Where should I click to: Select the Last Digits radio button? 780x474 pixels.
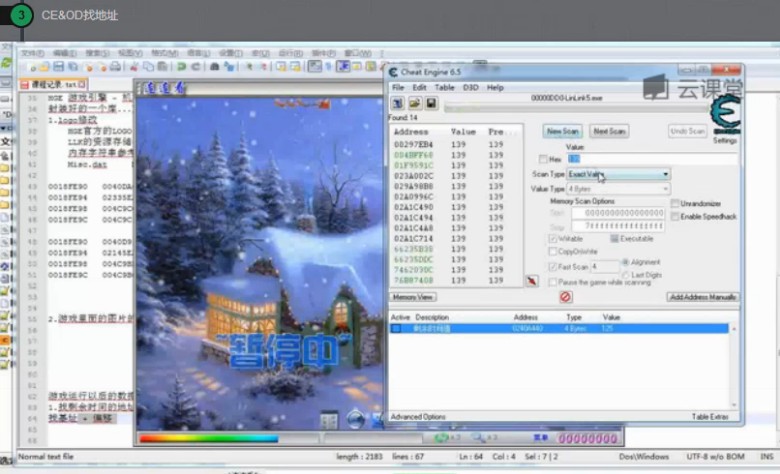coord(625,275)
